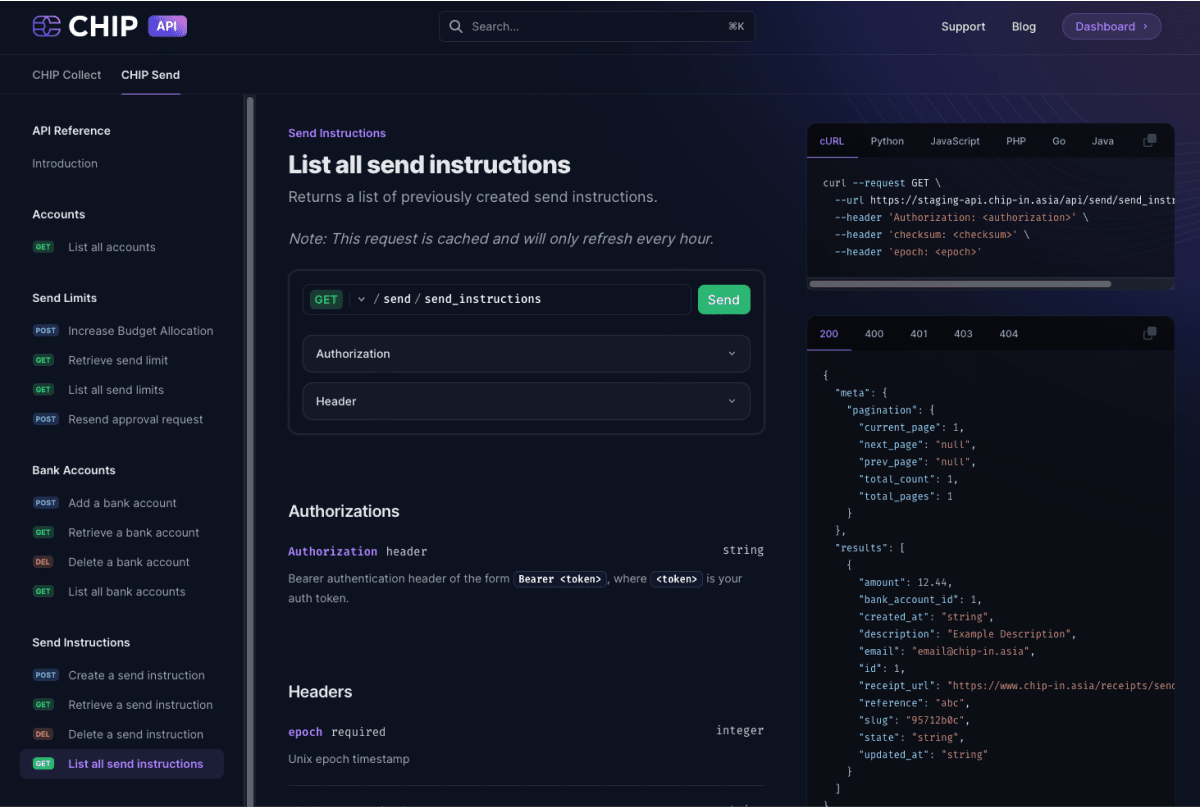Expand the Header section
The width and height of the screenshot is (1200, 808).
point(526,401)
